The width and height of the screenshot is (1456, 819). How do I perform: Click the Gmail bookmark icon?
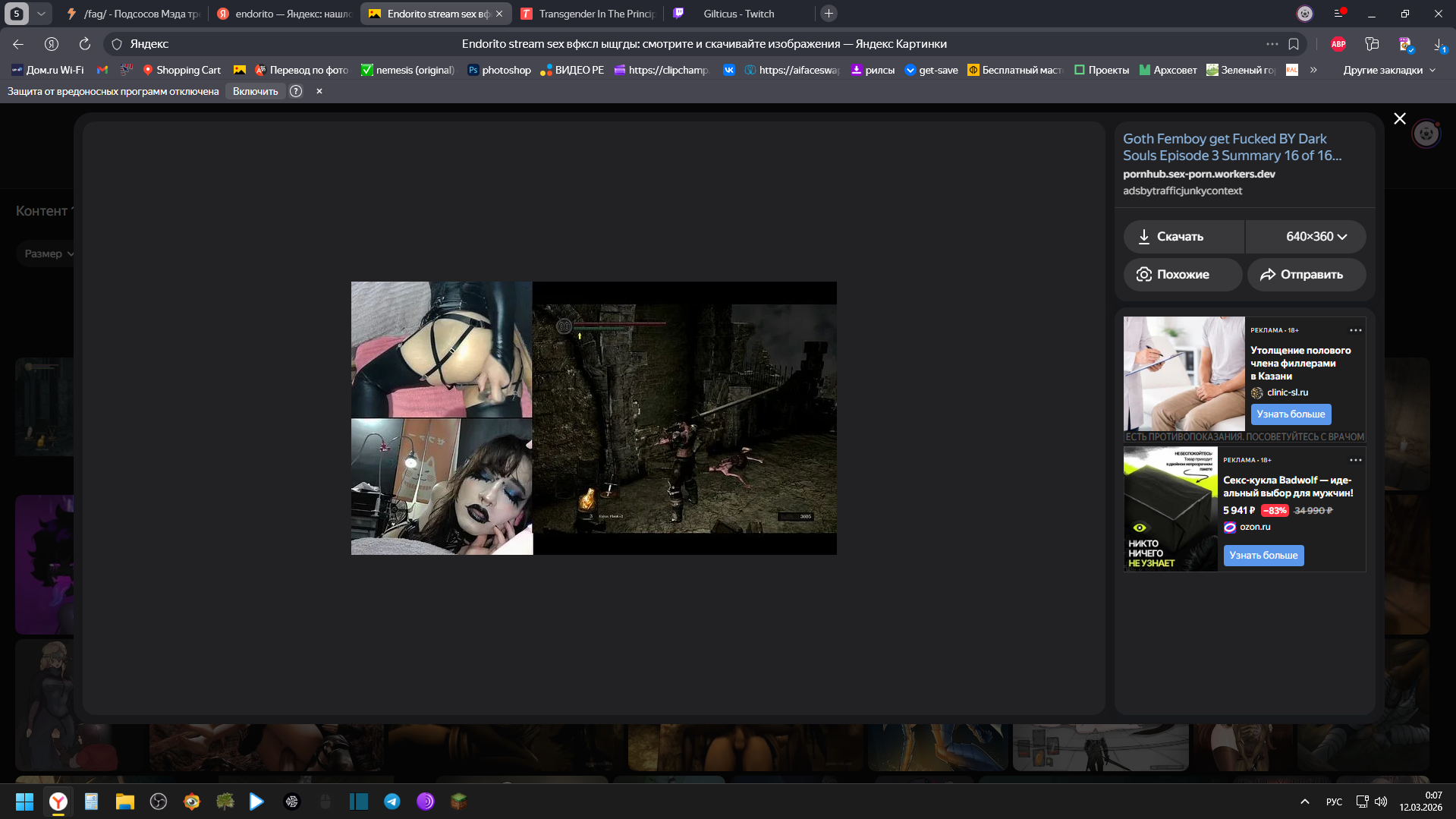(x=102, y=70)
